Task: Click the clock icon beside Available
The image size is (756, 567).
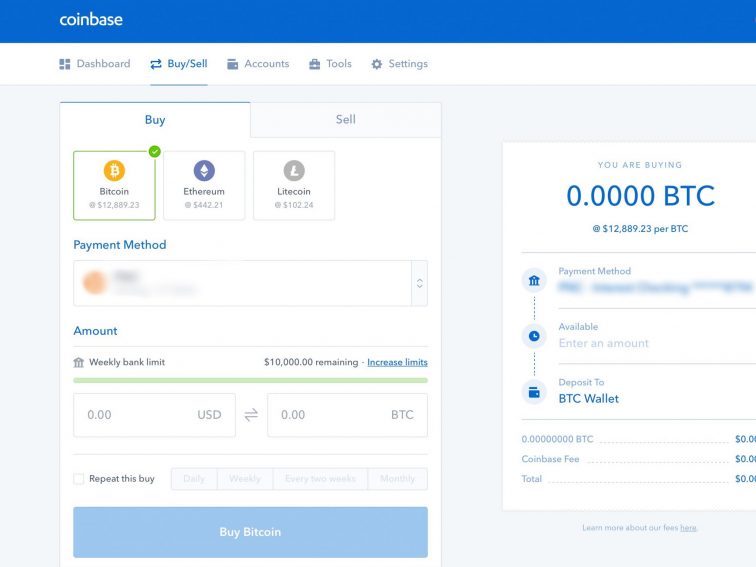Action: 534,336
